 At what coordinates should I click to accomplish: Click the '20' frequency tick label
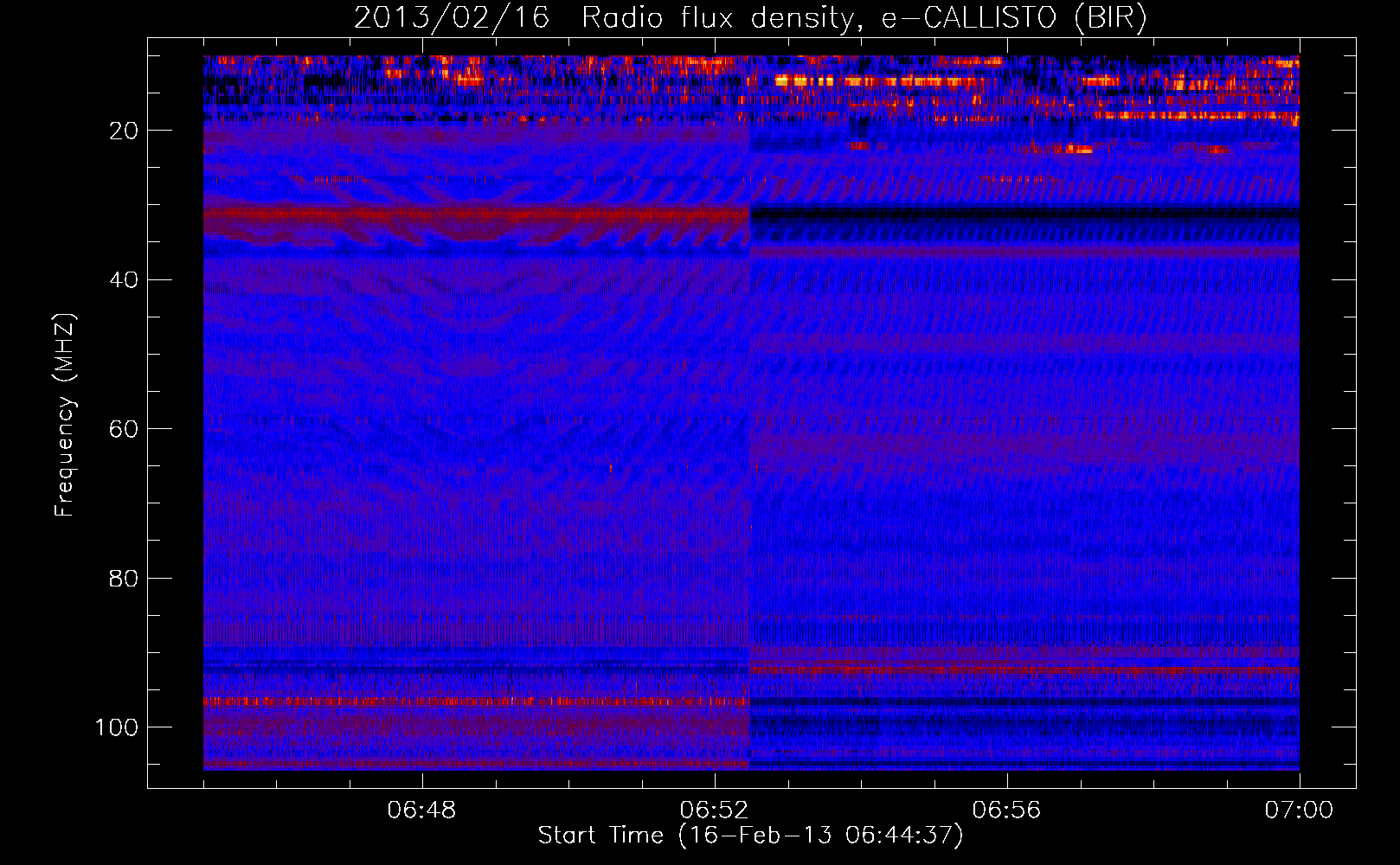click(124, 131)
